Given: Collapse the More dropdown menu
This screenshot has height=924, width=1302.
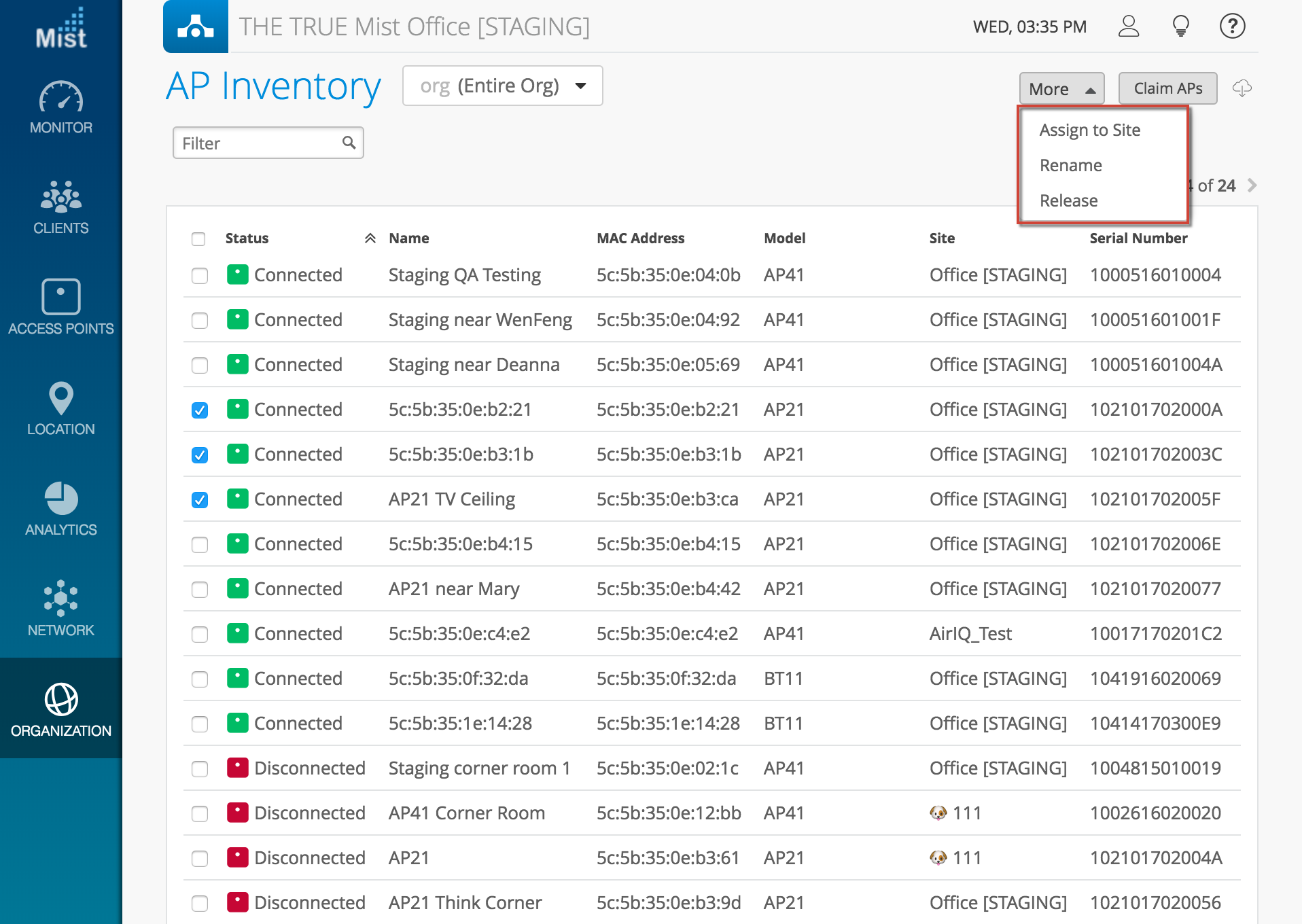Looking at the screenshot, I should 1061,89.
